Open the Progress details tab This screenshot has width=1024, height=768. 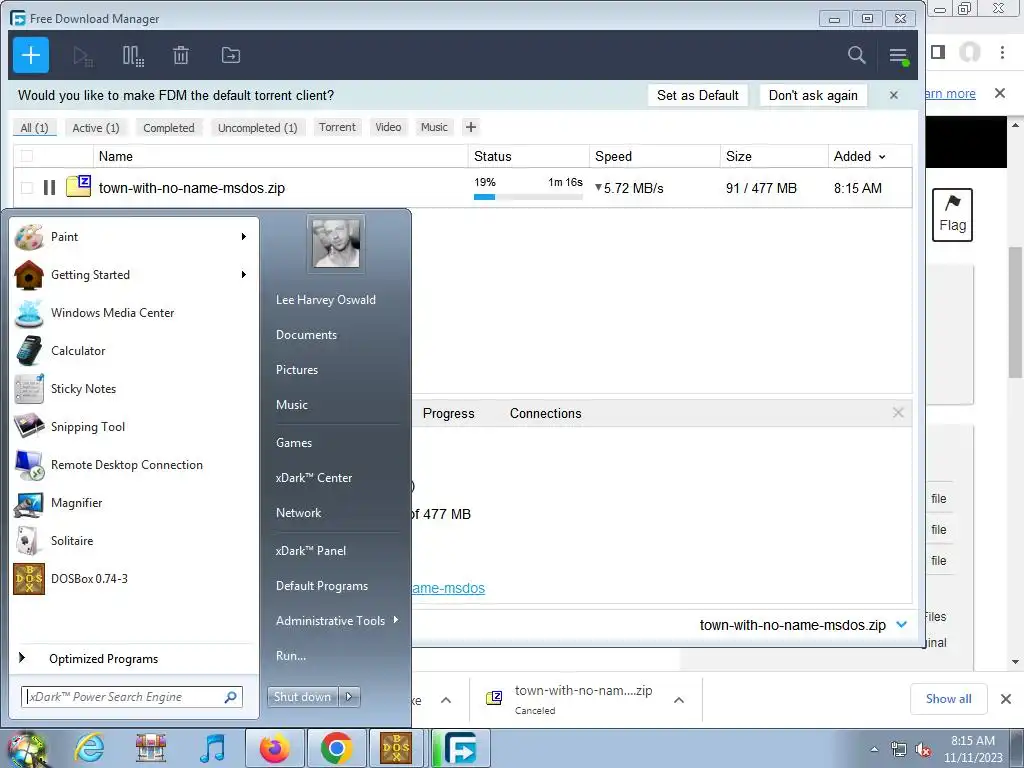[x=449, y=413]
